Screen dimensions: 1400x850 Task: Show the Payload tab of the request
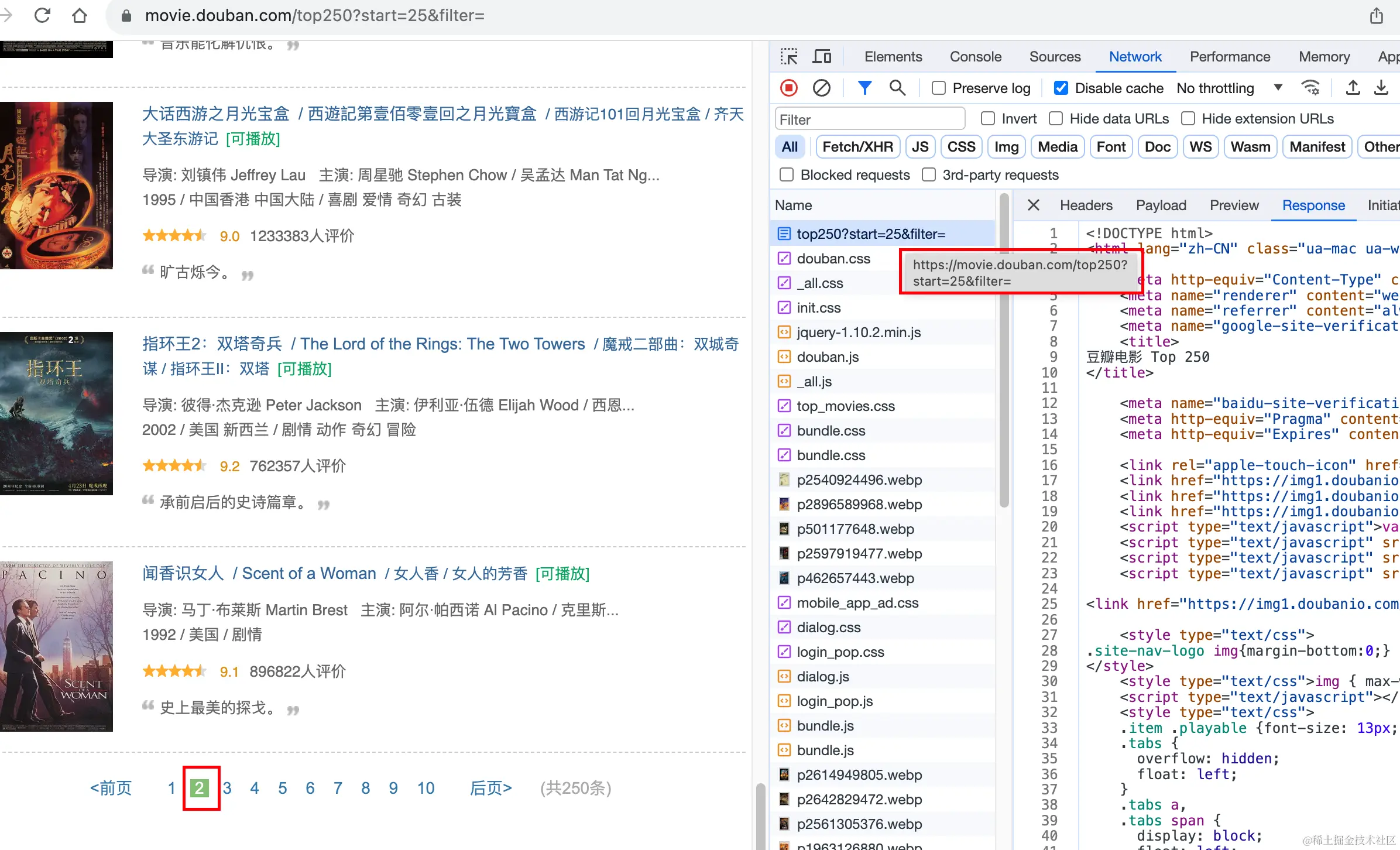pos(1161,205)
